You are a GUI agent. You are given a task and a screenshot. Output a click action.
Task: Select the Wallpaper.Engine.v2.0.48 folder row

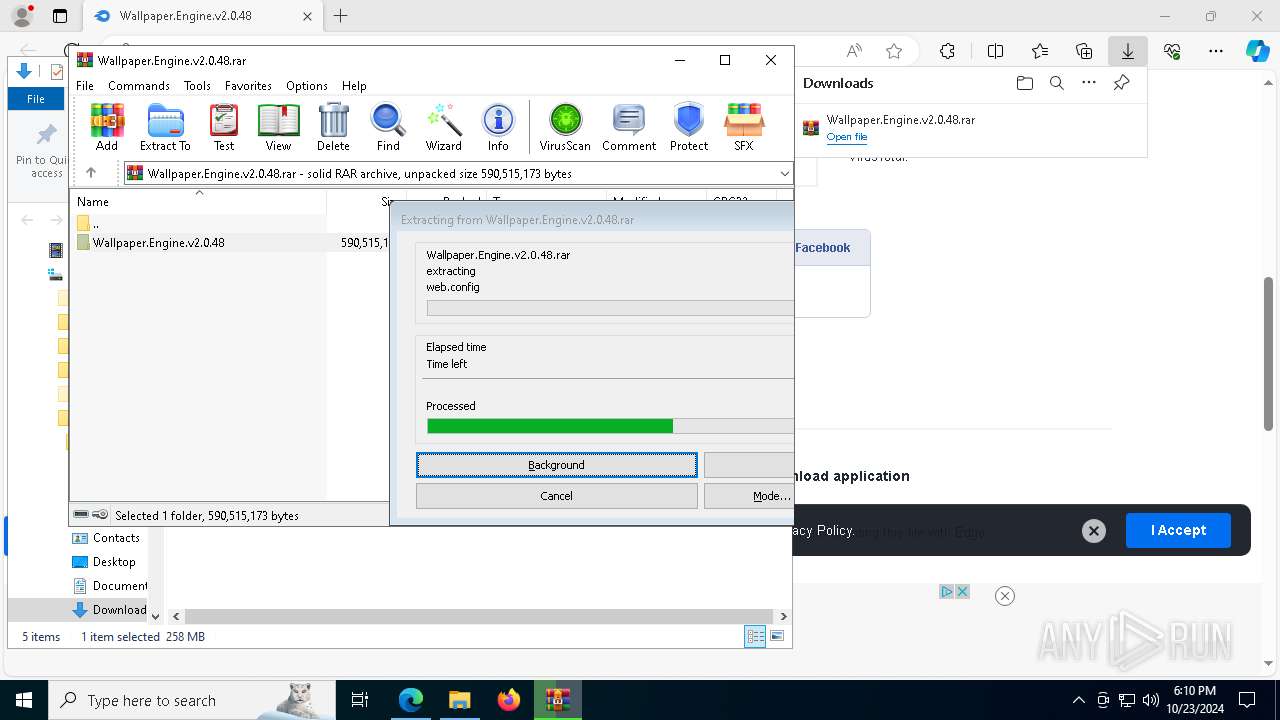(232, 243)
